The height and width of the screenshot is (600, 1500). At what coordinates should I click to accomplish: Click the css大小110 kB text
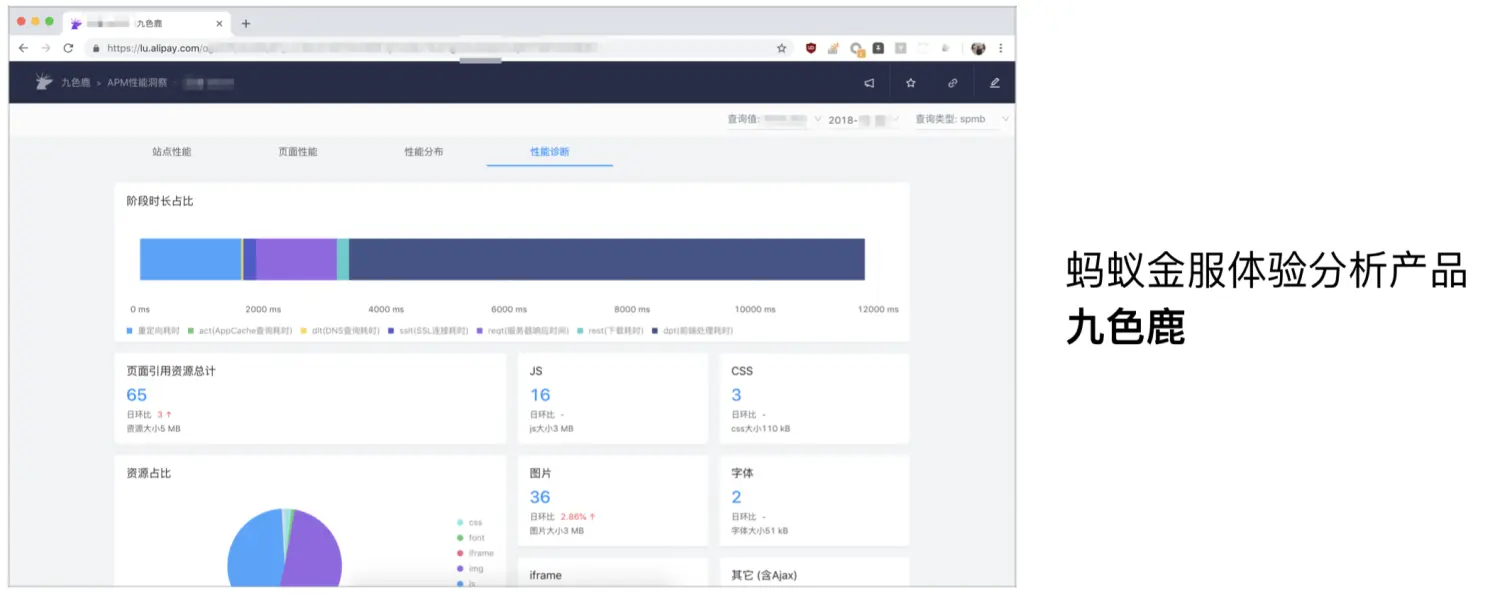tap(761, 429)
